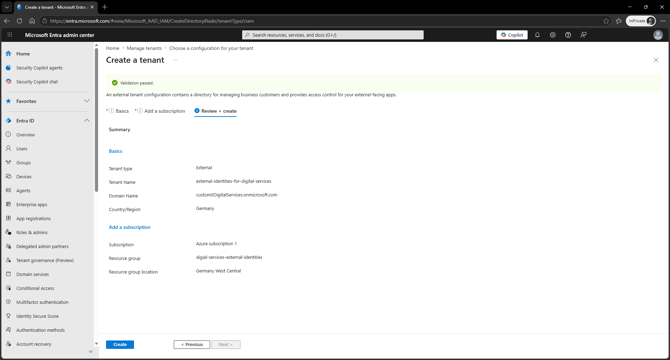The image size is (670, 360).
Task: Click the Previous button
Action: tap(191, 345)
